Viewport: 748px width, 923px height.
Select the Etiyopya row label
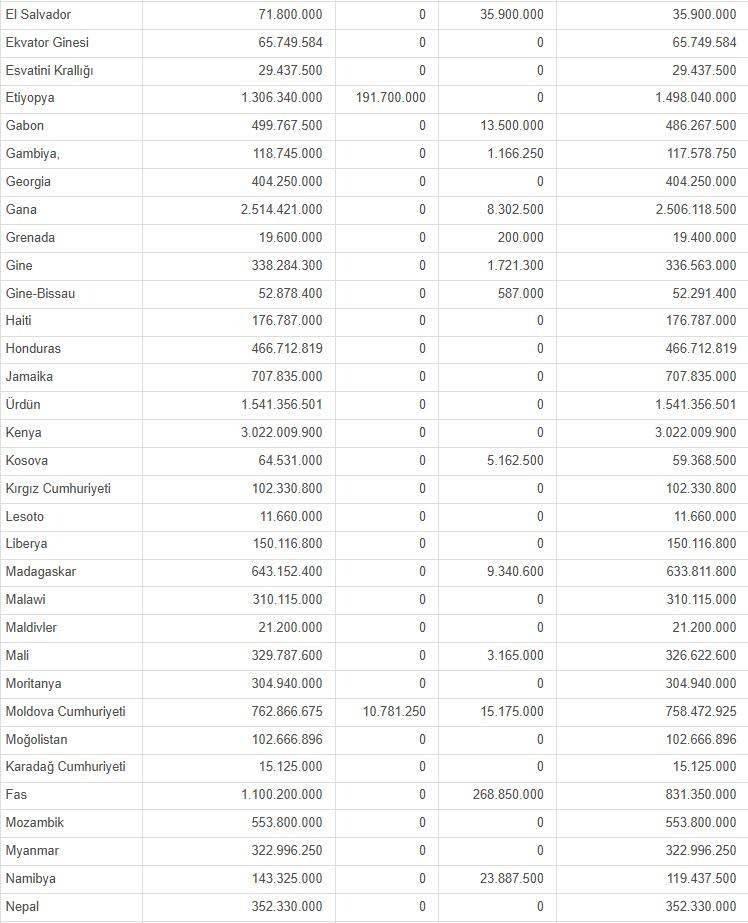[x=31, y=98]
